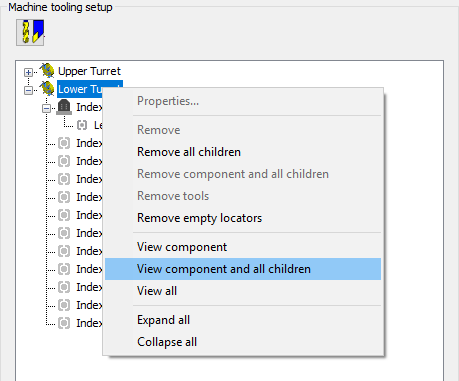459x381 pixels.
Task: Choose Collapse all in context menu
Action: tap(167, 342)
